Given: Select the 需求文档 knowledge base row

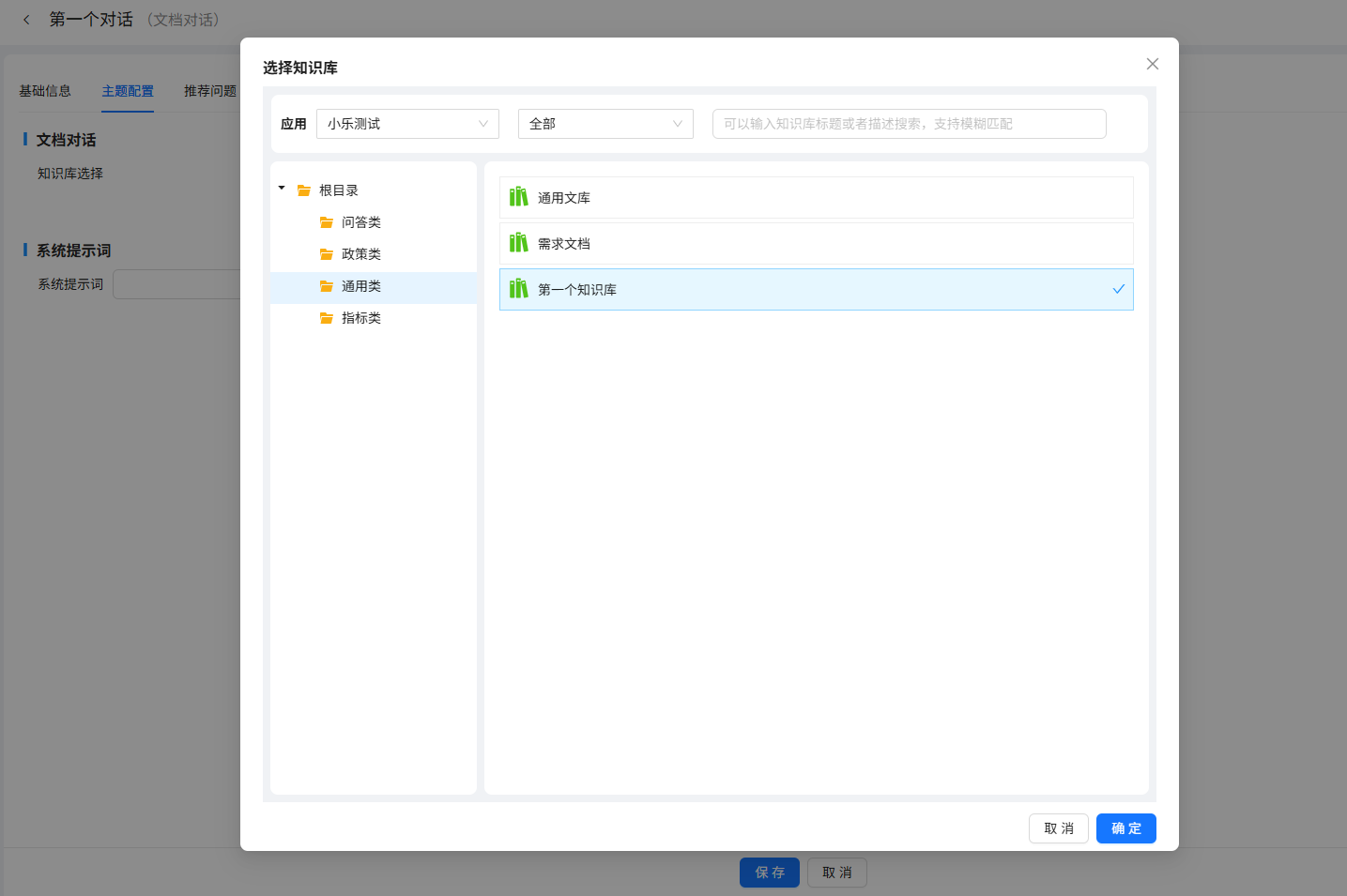Looking at the screenshot, I should (x=815, y=243).
